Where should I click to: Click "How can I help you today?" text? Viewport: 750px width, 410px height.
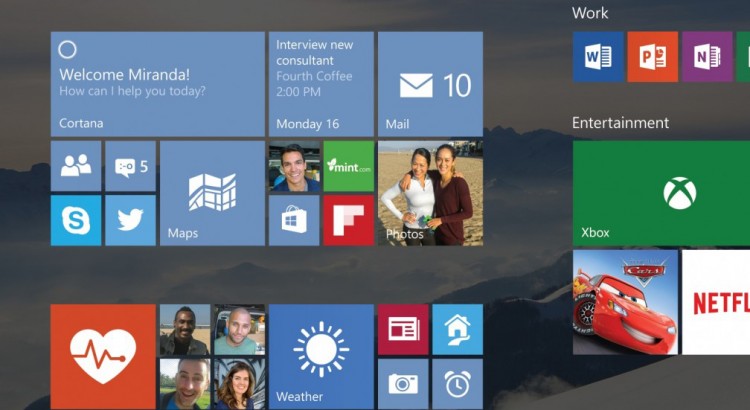(x=132, y=91)
